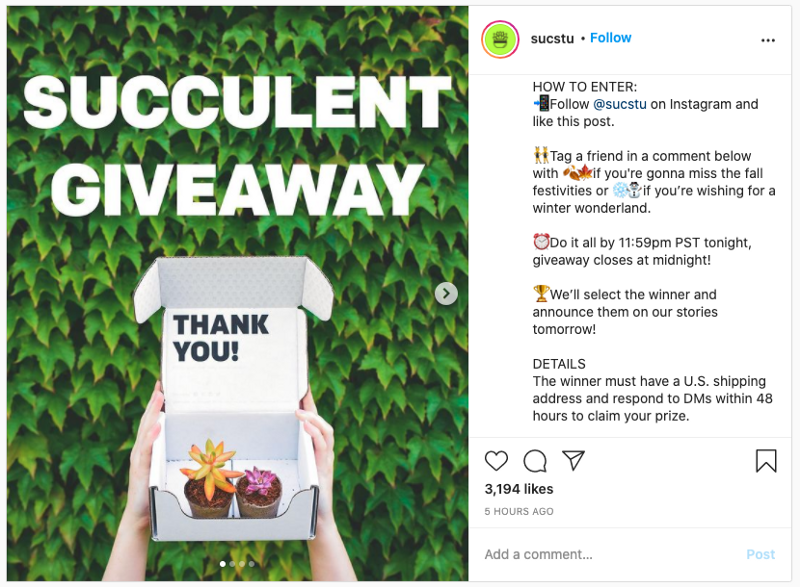This screenshot has width=800, height=587.
Task: Open sucstu profile avatar story
Action: (500, 39)
